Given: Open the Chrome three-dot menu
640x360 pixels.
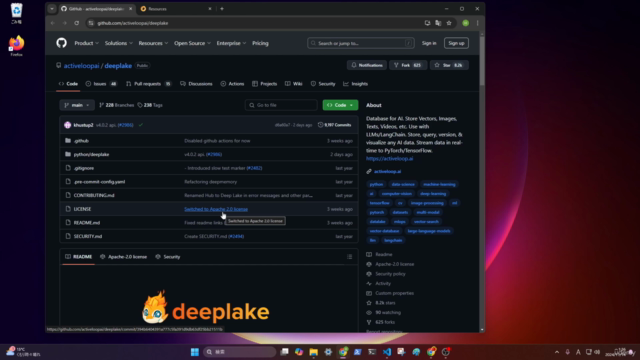Looking at the screenshot, I should pyautogui.click(x=477, y=23).
